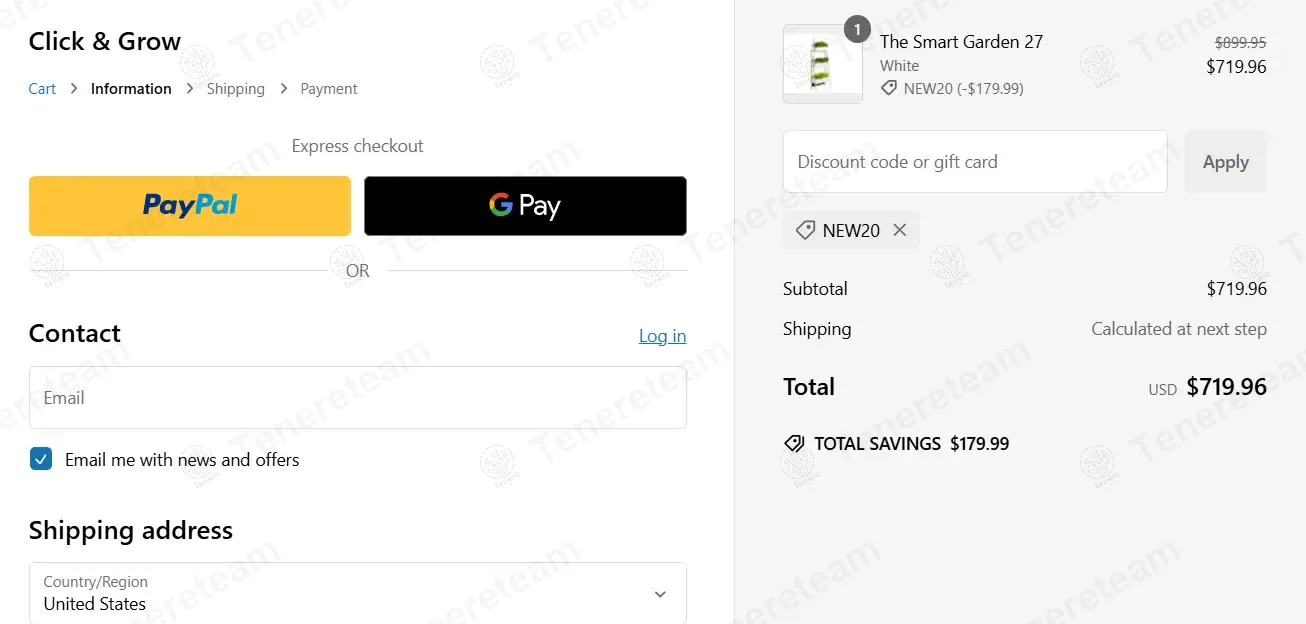
Task: Open the Smart Garden 27 product thumbnail
Action: (x=822, y=65)
